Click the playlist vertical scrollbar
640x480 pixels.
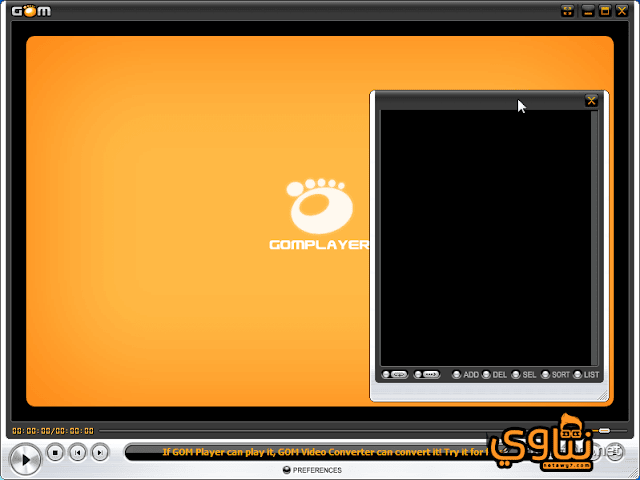coord(594,238)
